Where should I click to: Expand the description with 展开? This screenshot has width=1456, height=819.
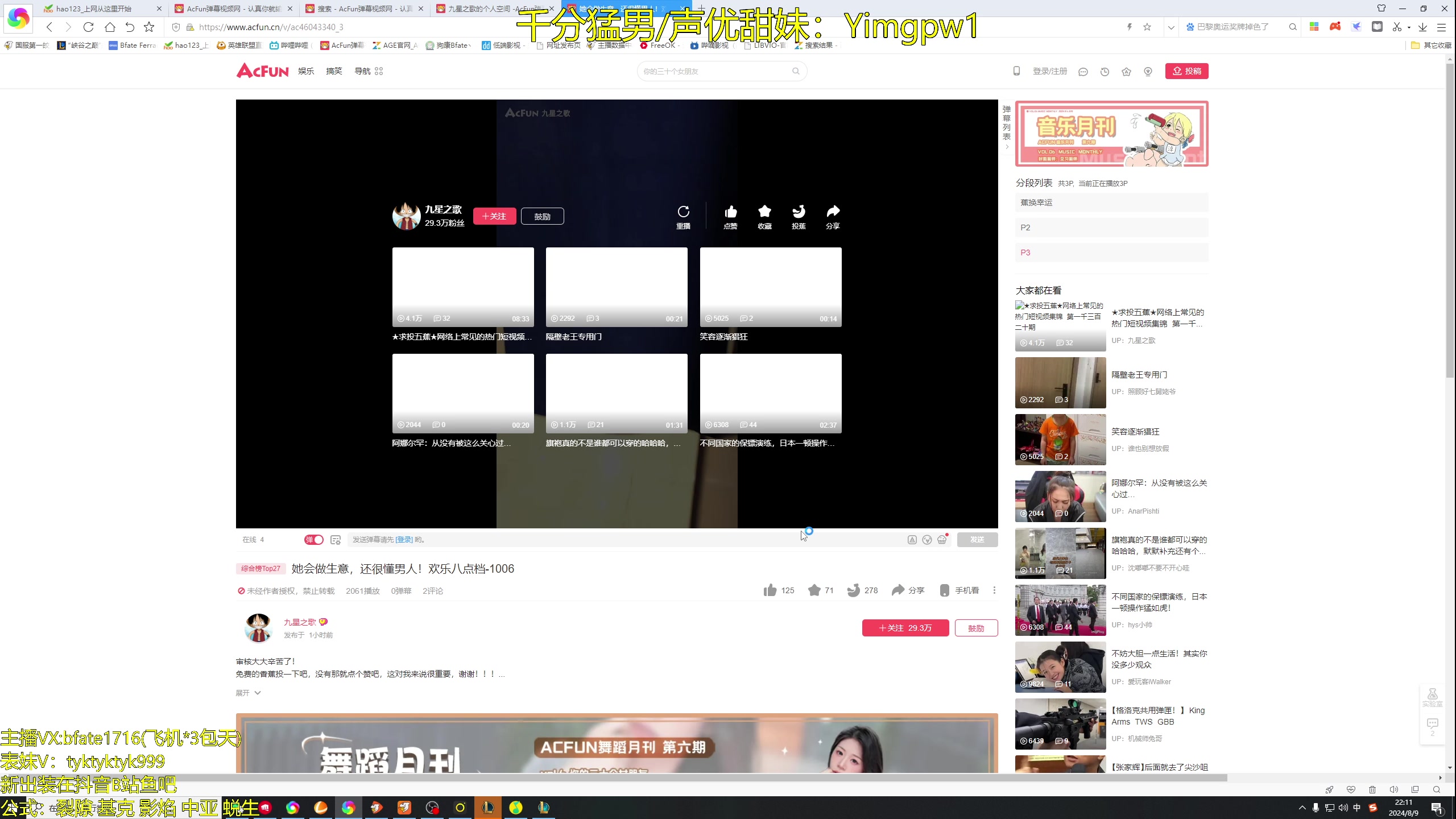(x=248, y=693)
